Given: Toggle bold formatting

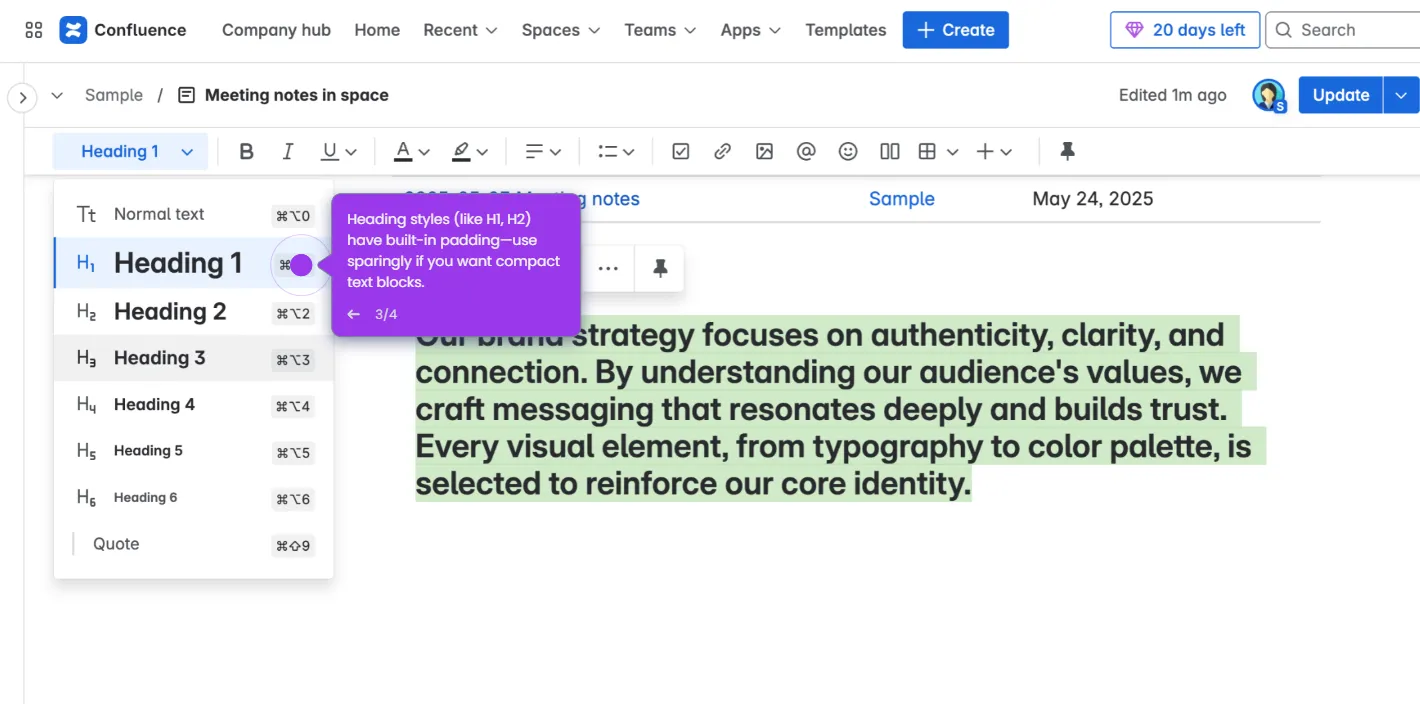Looking at the screenshot, I should tap(246, 152).
